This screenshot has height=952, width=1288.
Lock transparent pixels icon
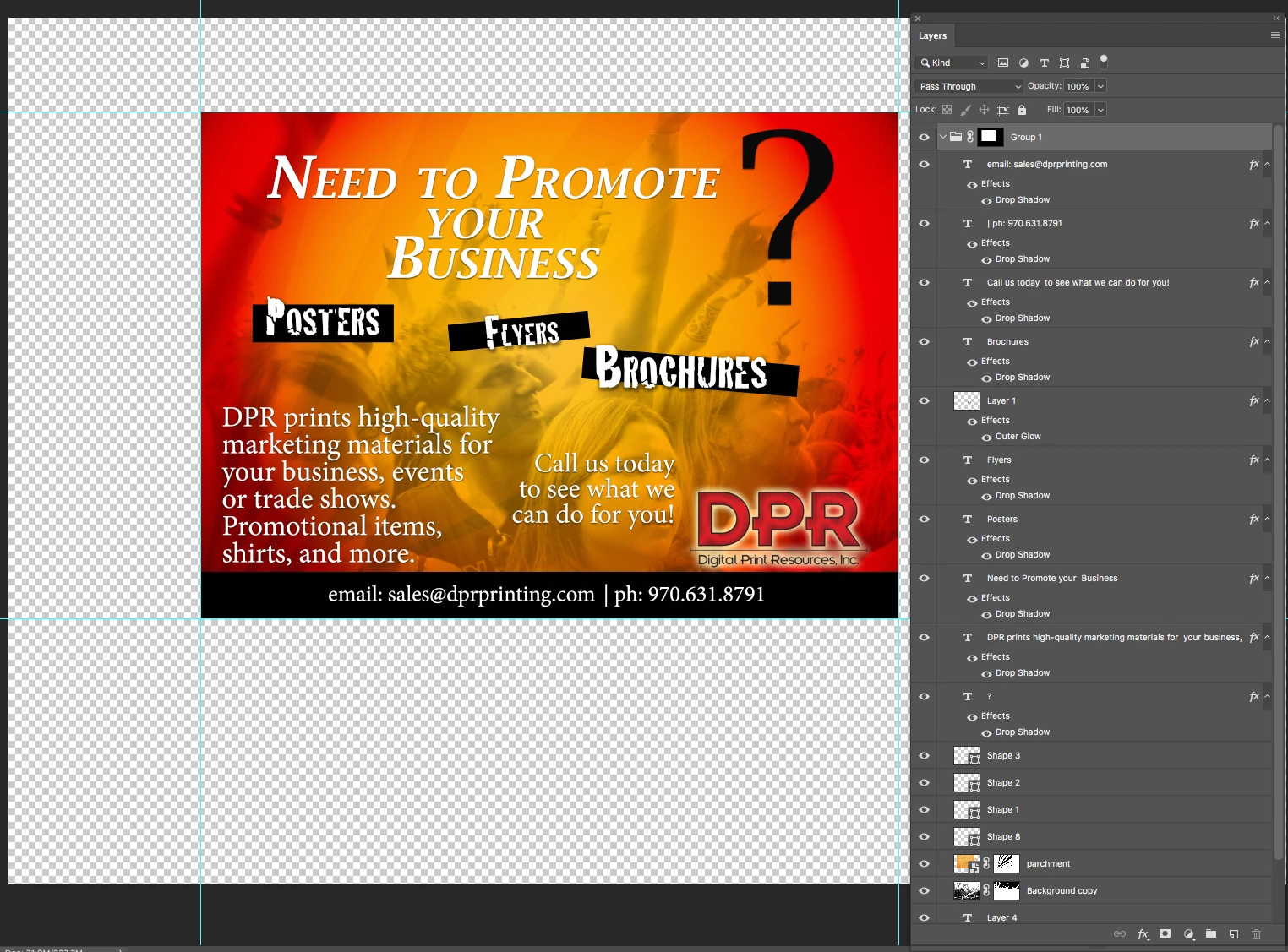point(947,110)
